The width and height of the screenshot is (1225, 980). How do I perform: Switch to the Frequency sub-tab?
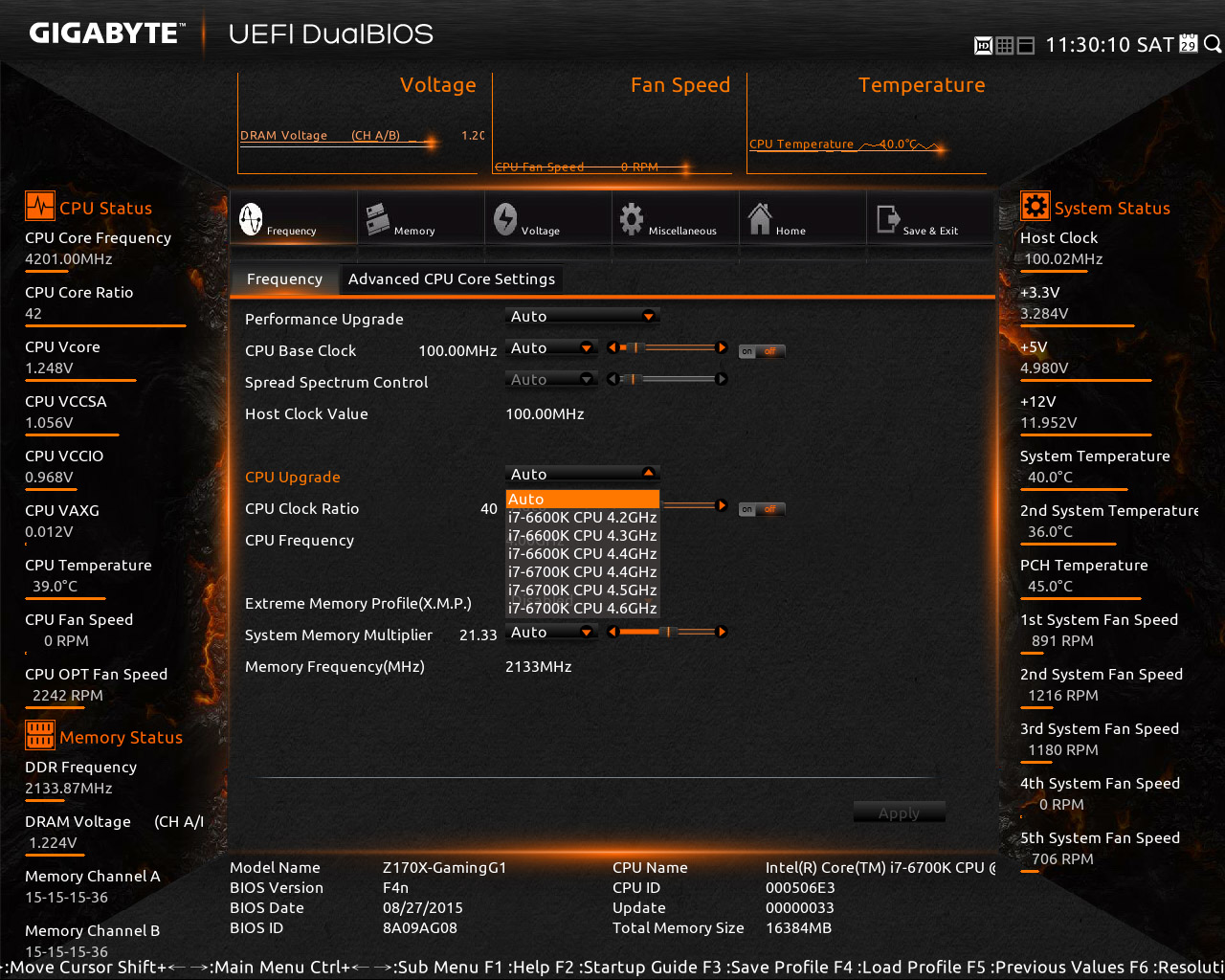(284, 278)
